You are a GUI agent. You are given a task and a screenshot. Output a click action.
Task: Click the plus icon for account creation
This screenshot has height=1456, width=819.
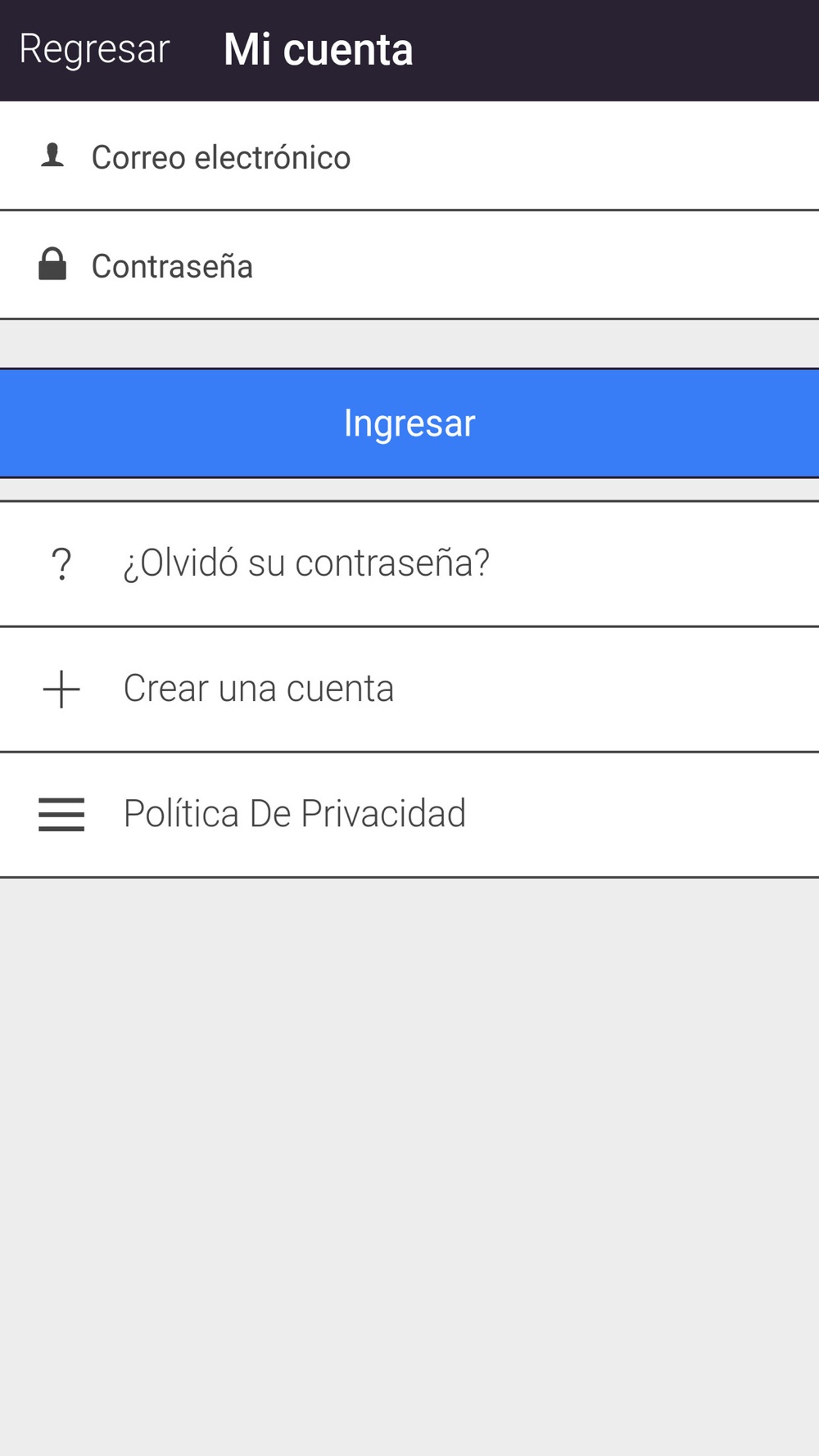point(61,689)
